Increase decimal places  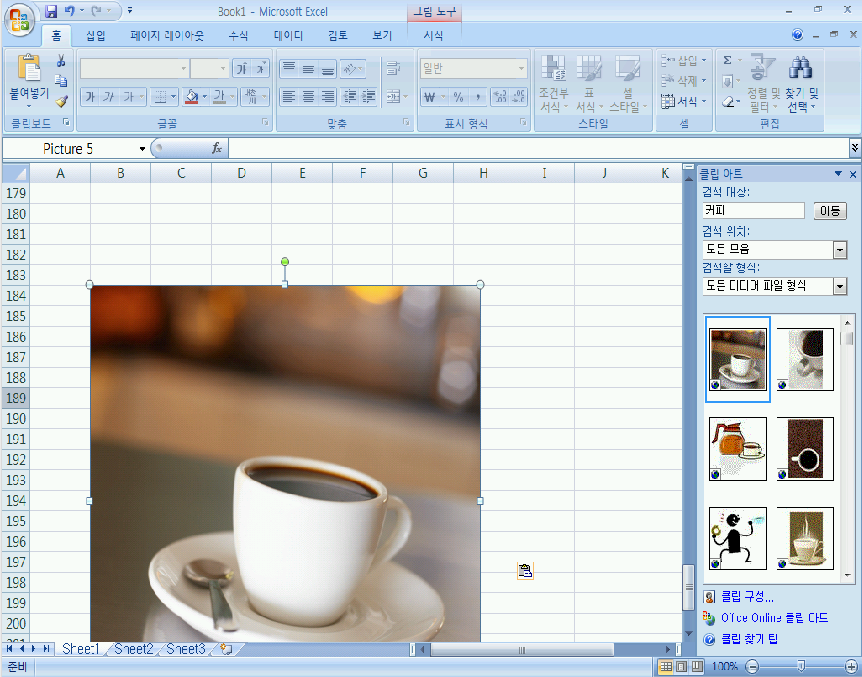coord(499,97)
